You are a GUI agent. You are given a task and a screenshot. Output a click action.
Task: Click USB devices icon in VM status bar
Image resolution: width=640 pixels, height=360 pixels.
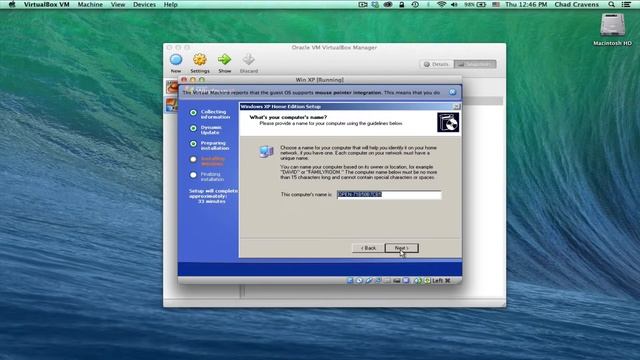pyautogui.click(x=369, y=280)
